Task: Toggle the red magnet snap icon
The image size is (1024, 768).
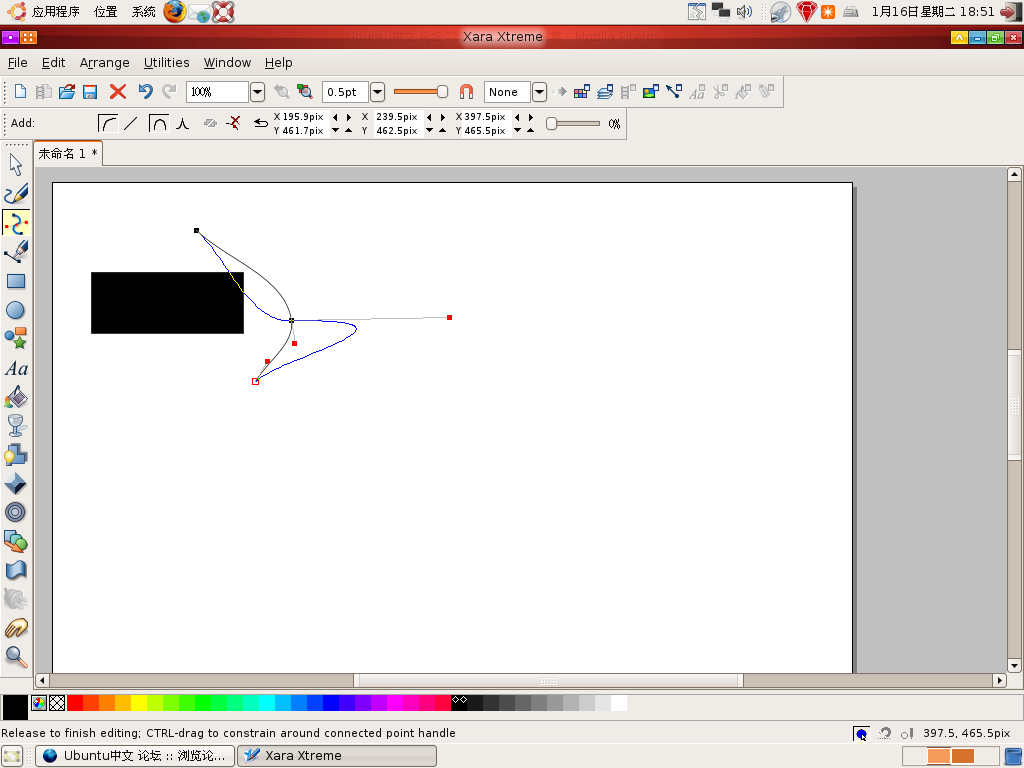Action: click(466, 91)
